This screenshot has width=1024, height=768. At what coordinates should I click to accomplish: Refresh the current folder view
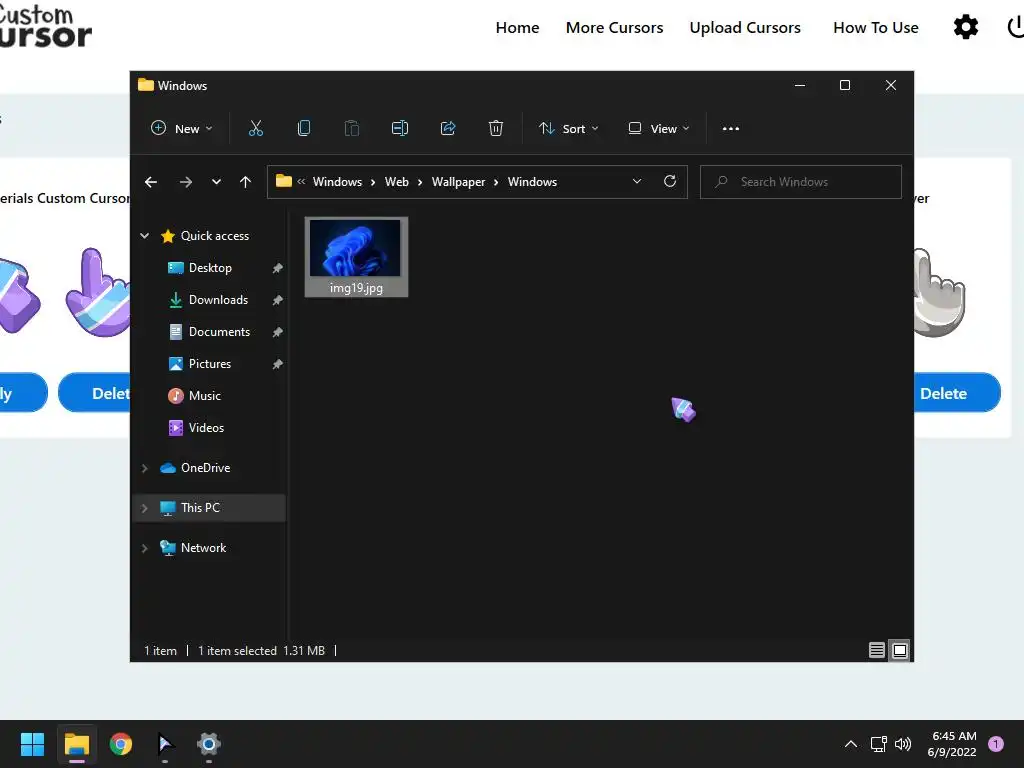click(x=670, y=182)
